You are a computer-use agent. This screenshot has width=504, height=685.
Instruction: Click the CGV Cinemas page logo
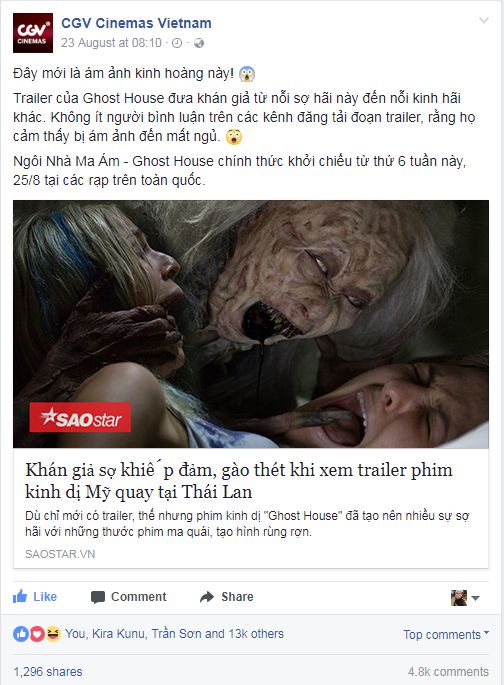coord(33,33)
